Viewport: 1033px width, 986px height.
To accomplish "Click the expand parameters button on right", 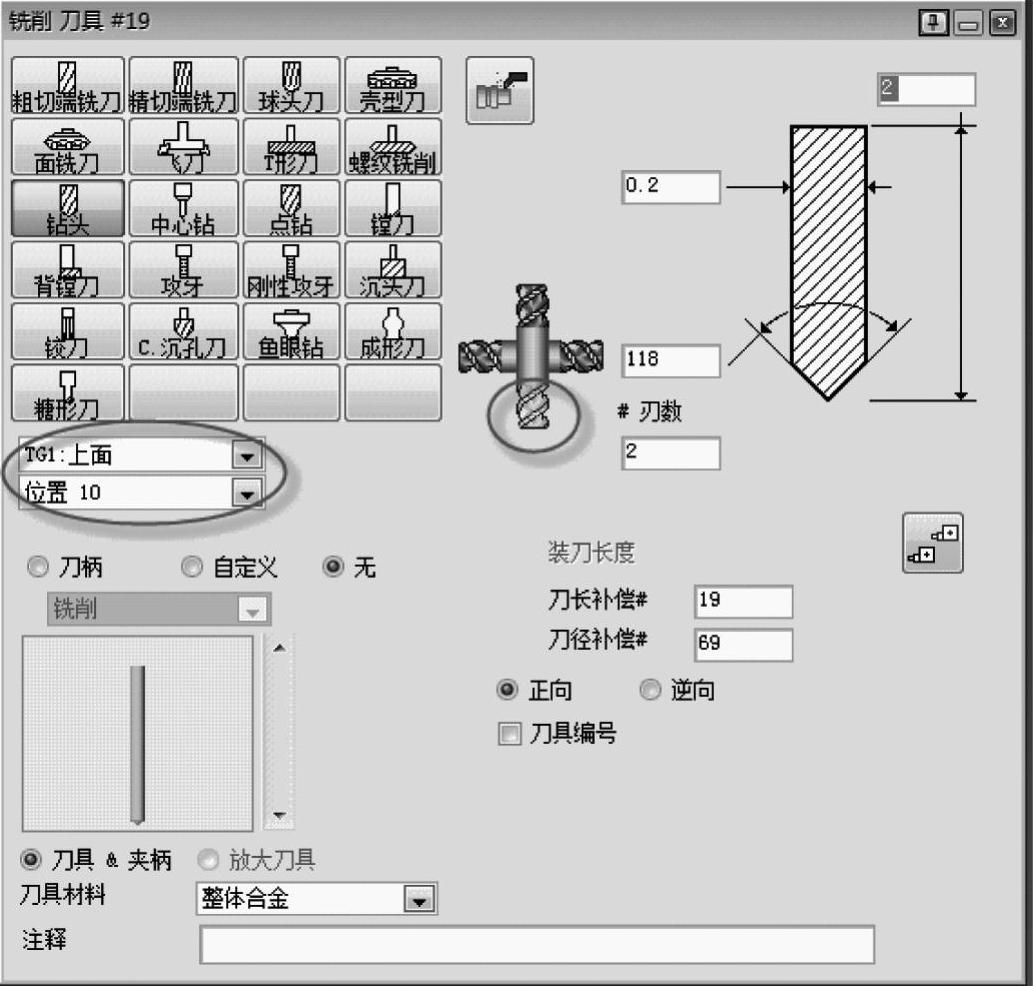I will tap(932, 543).
